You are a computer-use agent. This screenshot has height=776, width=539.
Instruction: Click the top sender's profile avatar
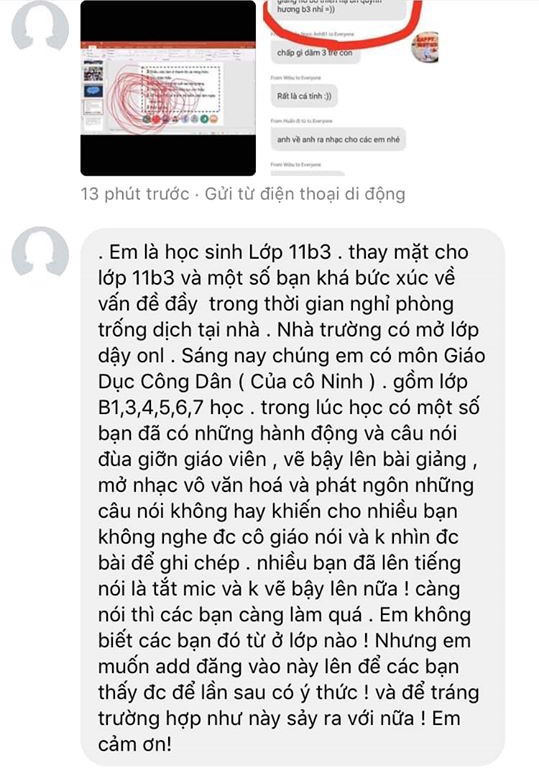40,25
